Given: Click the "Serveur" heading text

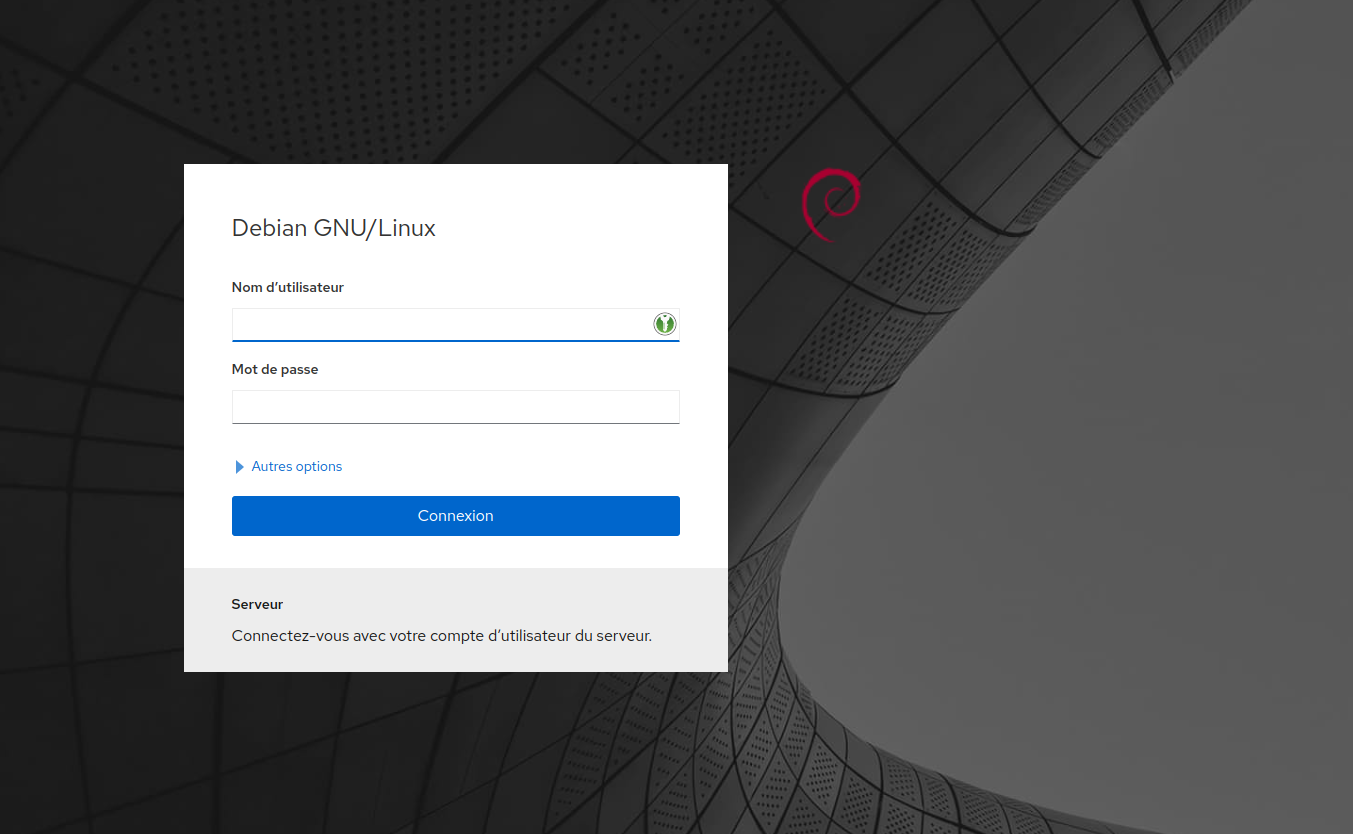Looking at the screenshot, I should pos(257,604).
